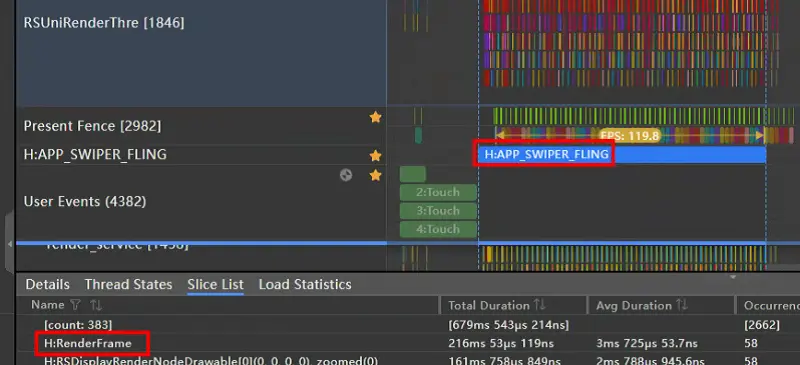Sort by Total Duration arrows icon

[x=540, y=305]
